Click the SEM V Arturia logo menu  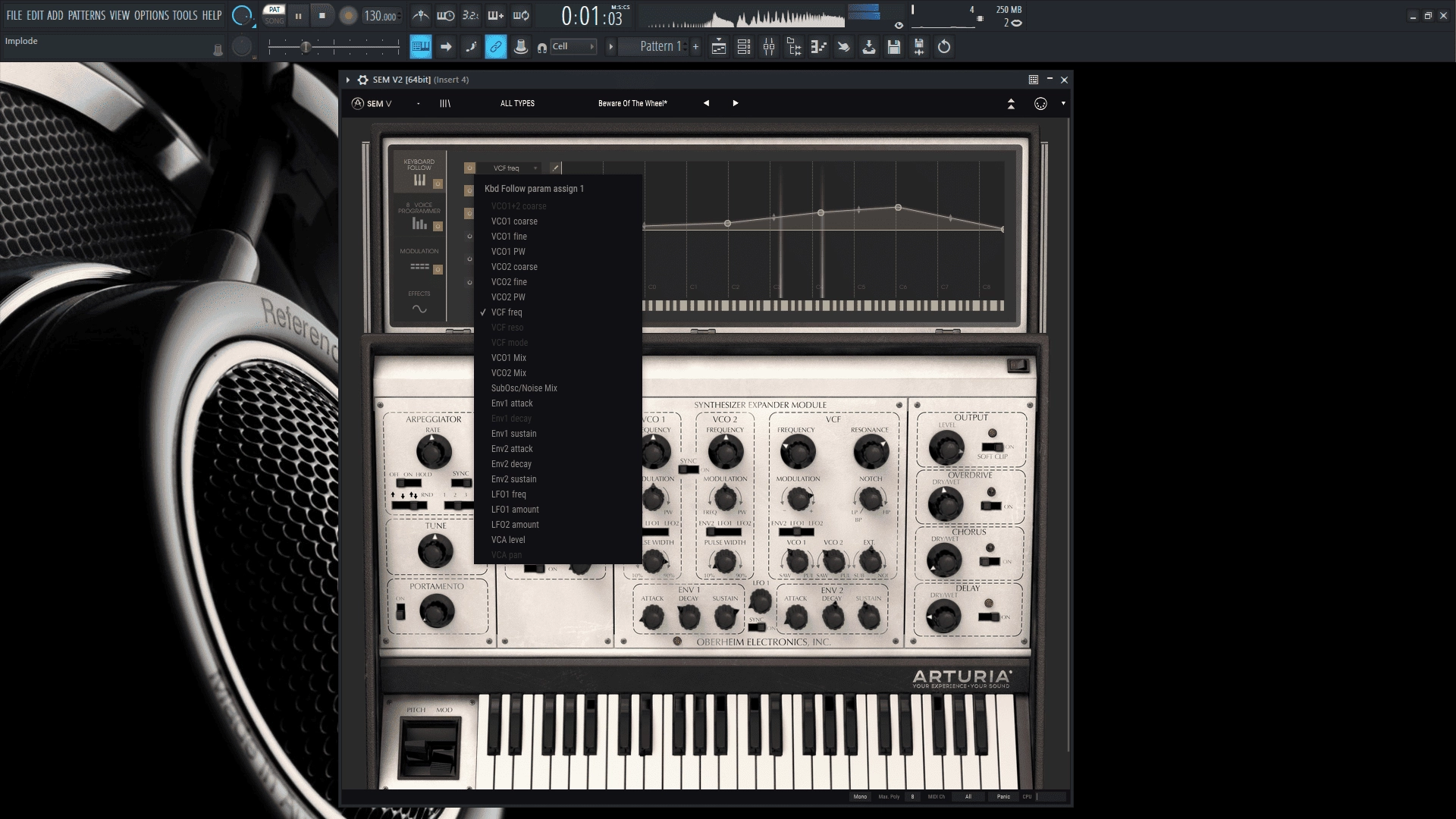pyautogui.click(x=372, y=104)
